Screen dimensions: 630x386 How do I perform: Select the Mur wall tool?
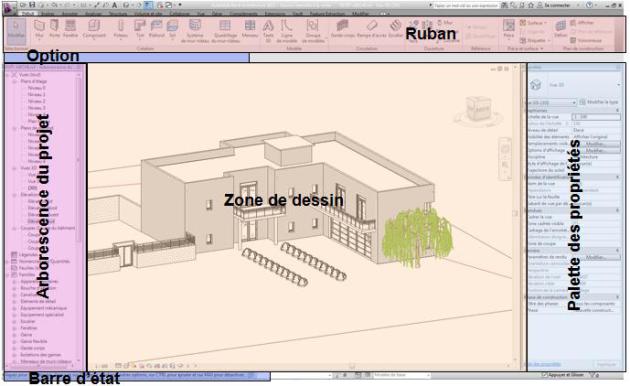coord(39,29)
